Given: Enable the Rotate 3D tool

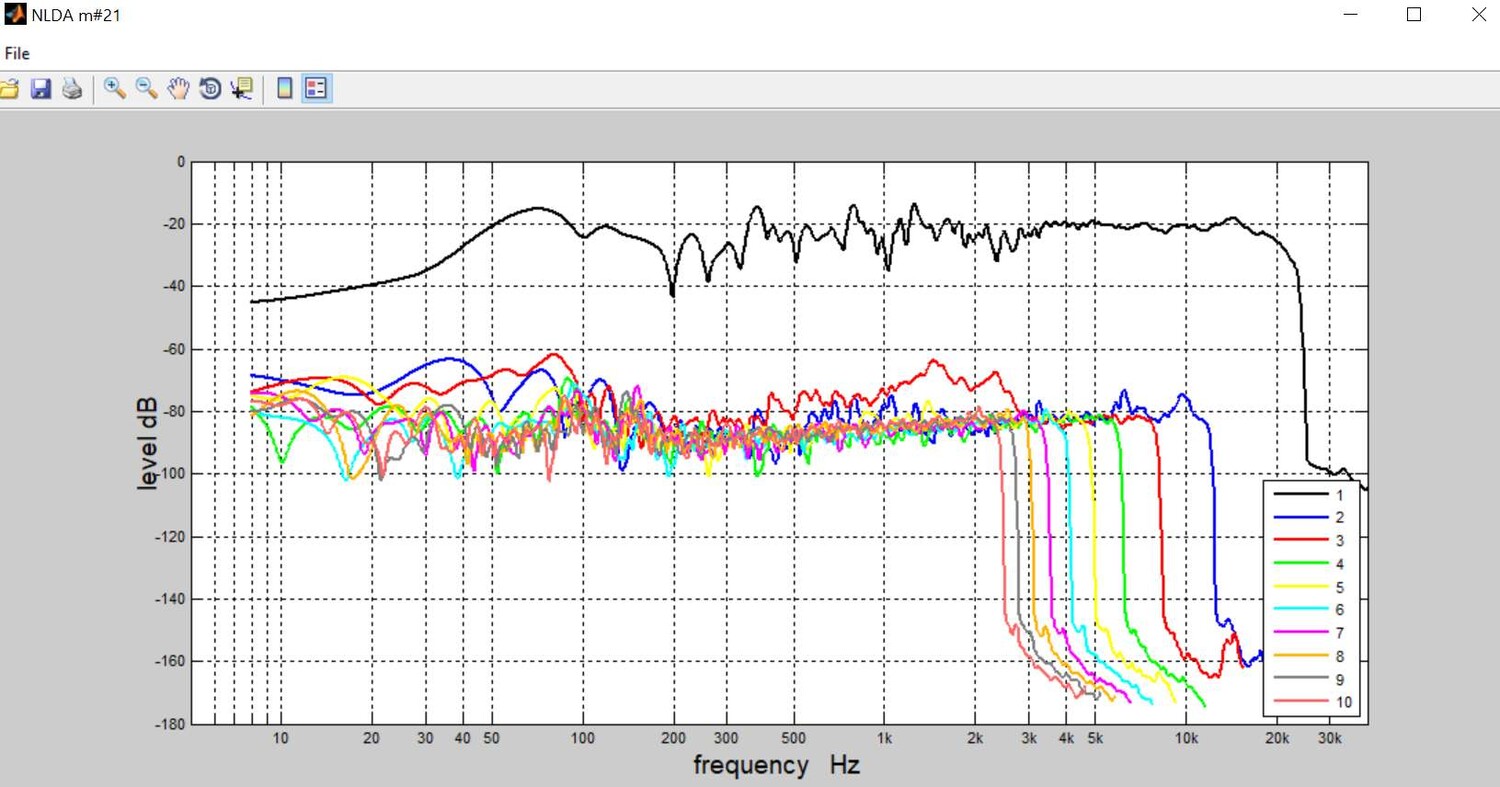Looking at the screenshot, I should coord(210,89).
